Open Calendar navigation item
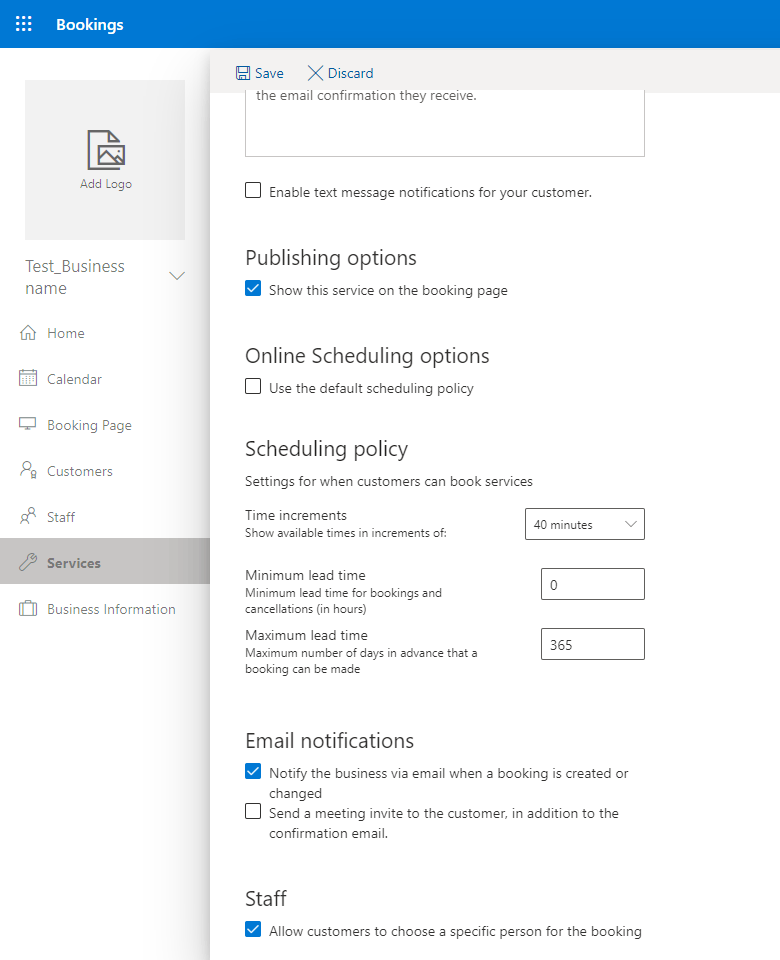The width and height of the screenshot is (780, 960). coord(105,379)
